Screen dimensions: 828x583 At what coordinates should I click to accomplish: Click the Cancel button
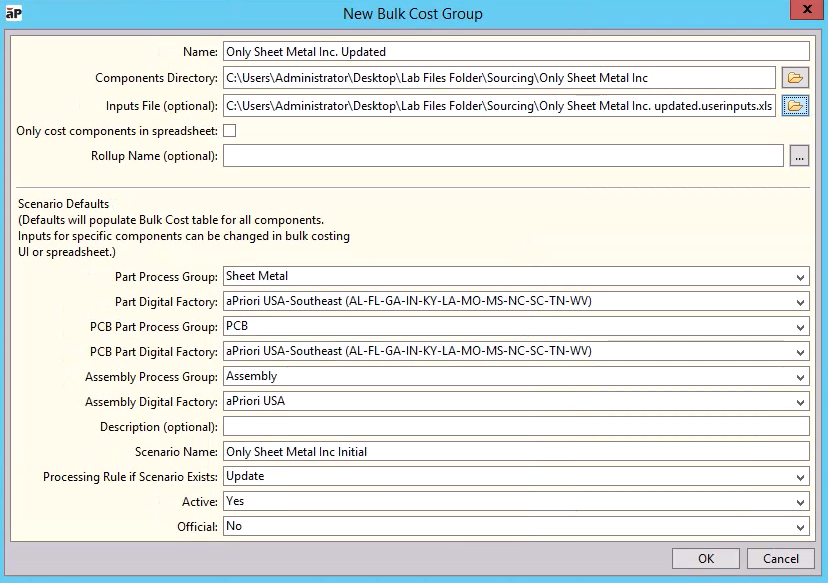(781, 559)
